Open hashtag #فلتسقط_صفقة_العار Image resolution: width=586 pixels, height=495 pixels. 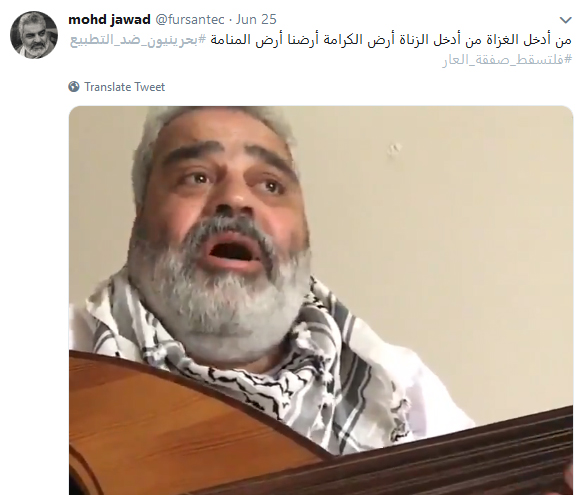click(507, 59)
